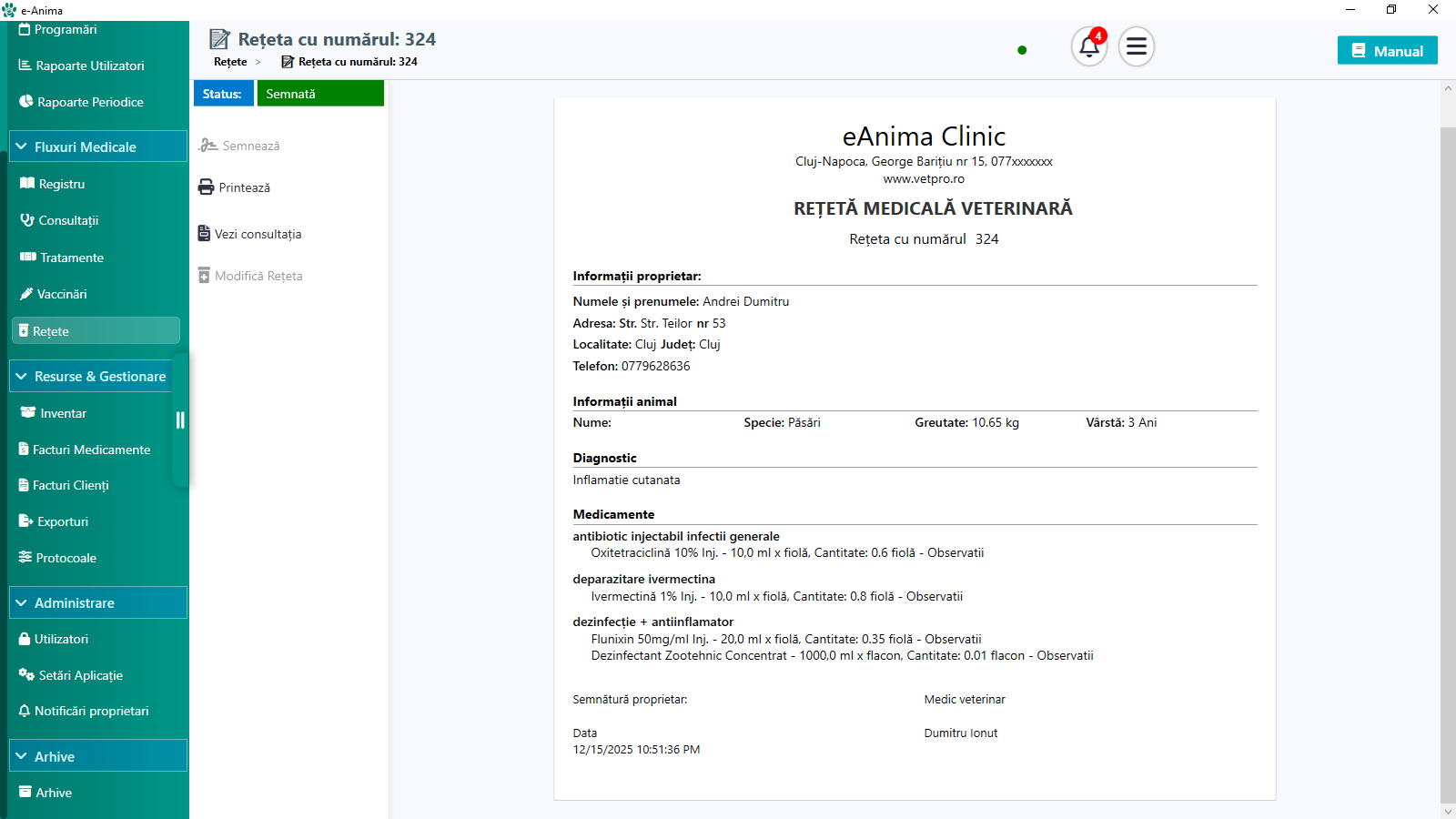Image resolution: width=1456 pixels, height=819 pixels.
Task: Click the document vertical scrollbar
Action: pyautogui.click(x=1448, y=455)
